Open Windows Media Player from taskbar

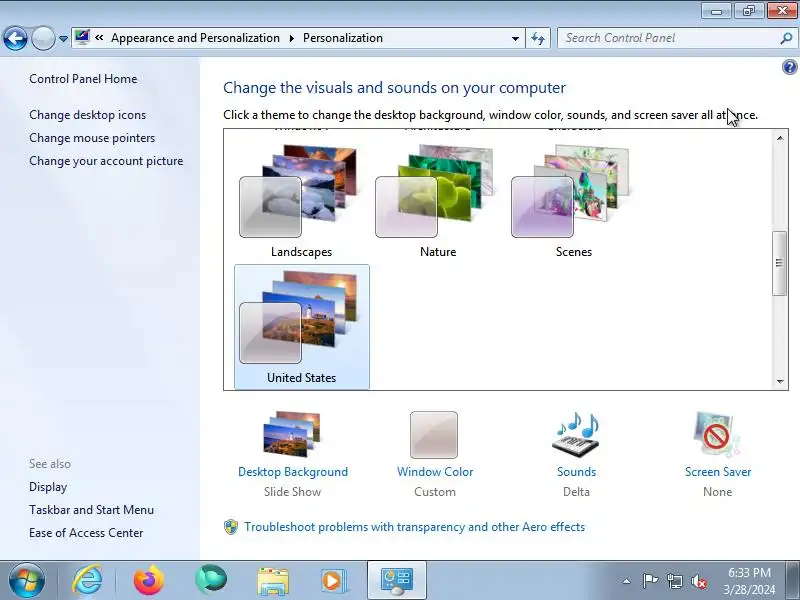tap(334, 581)
